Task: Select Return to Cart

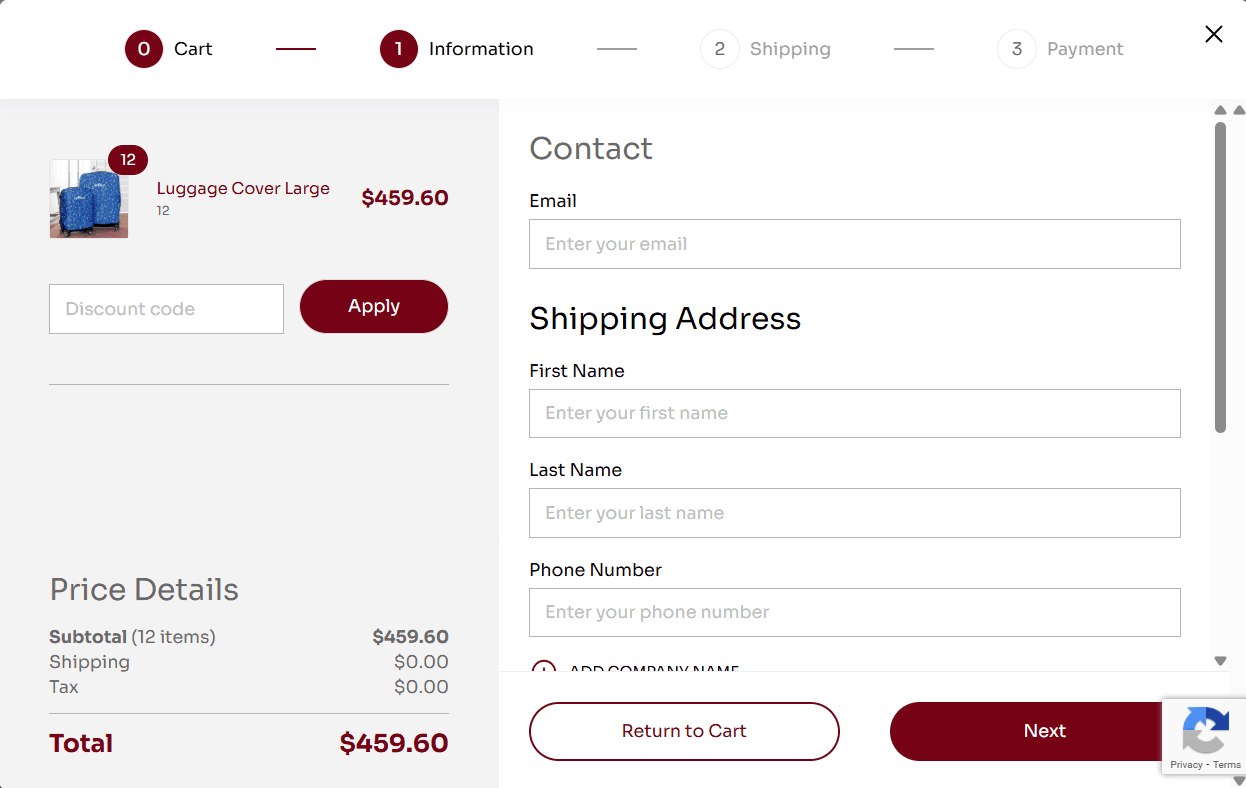Action: [683, 731]
